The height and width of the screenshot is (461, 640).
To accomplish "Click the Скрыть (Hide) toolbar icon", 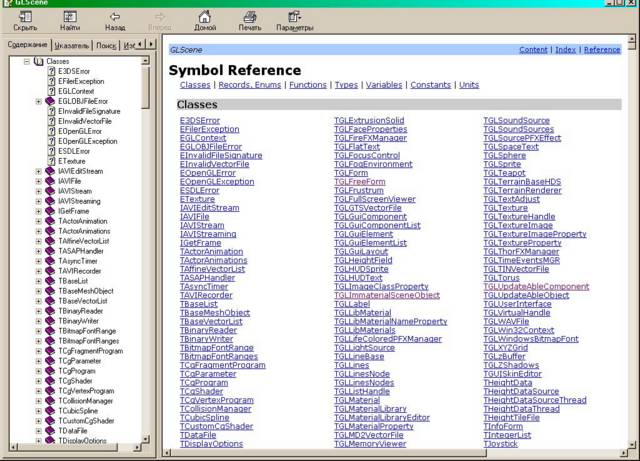I will [x=25, y=17].
